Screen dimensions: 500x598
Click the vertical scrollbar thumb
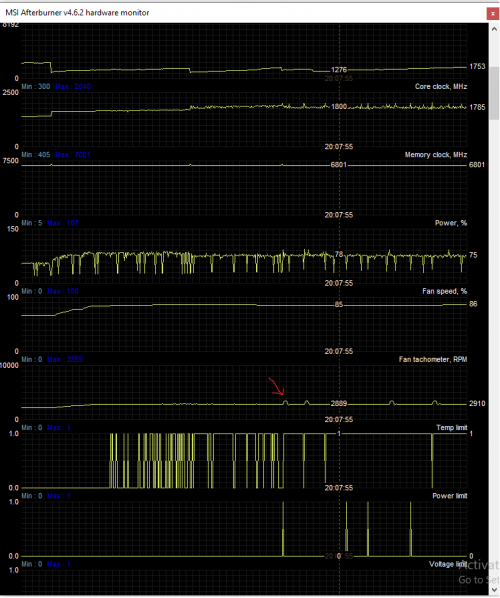(494, 93)
